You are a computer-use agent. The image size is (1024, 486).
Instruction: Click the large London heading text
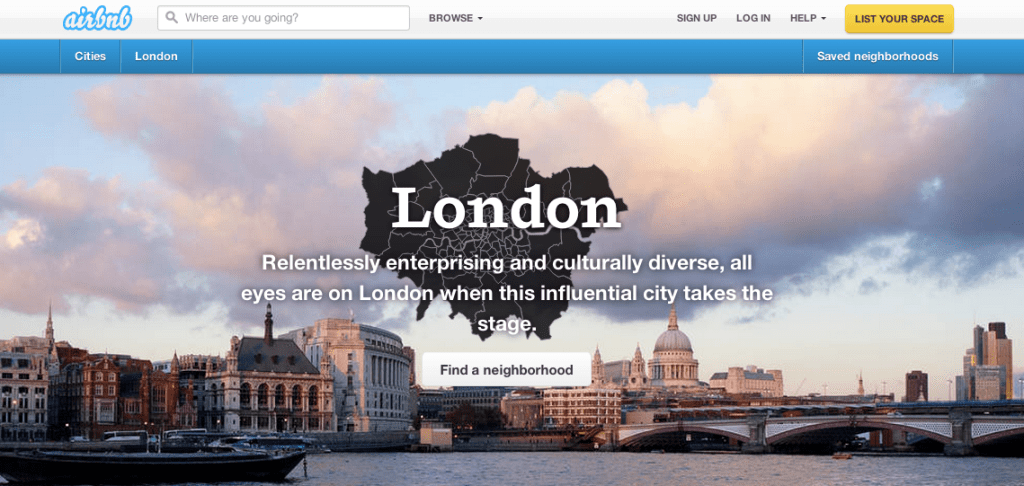pos(505,208)
